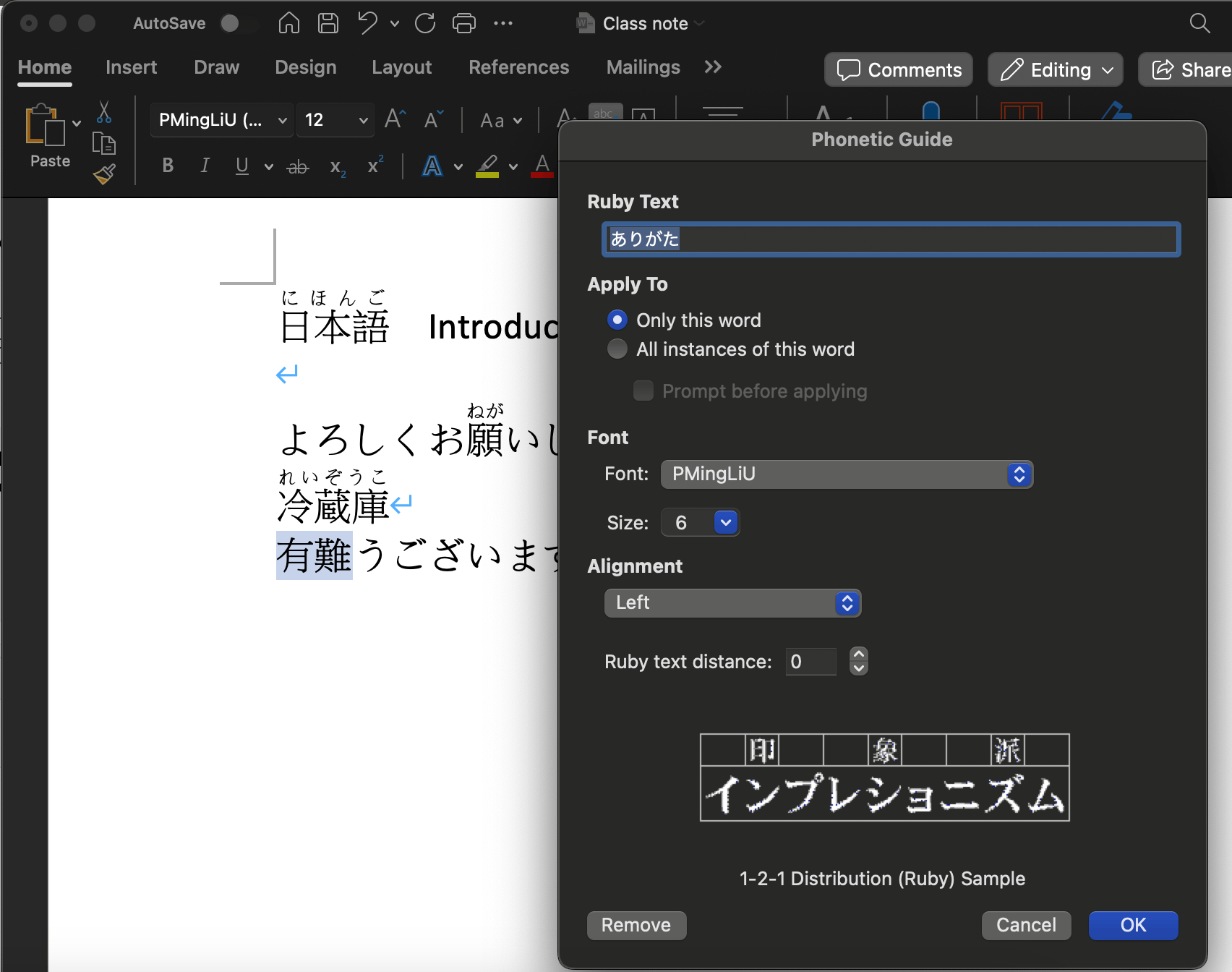The image size is (1232, 972).
Task: Click the Home icon in title bar
Action: pyautogui.click(x=288, y=23)
